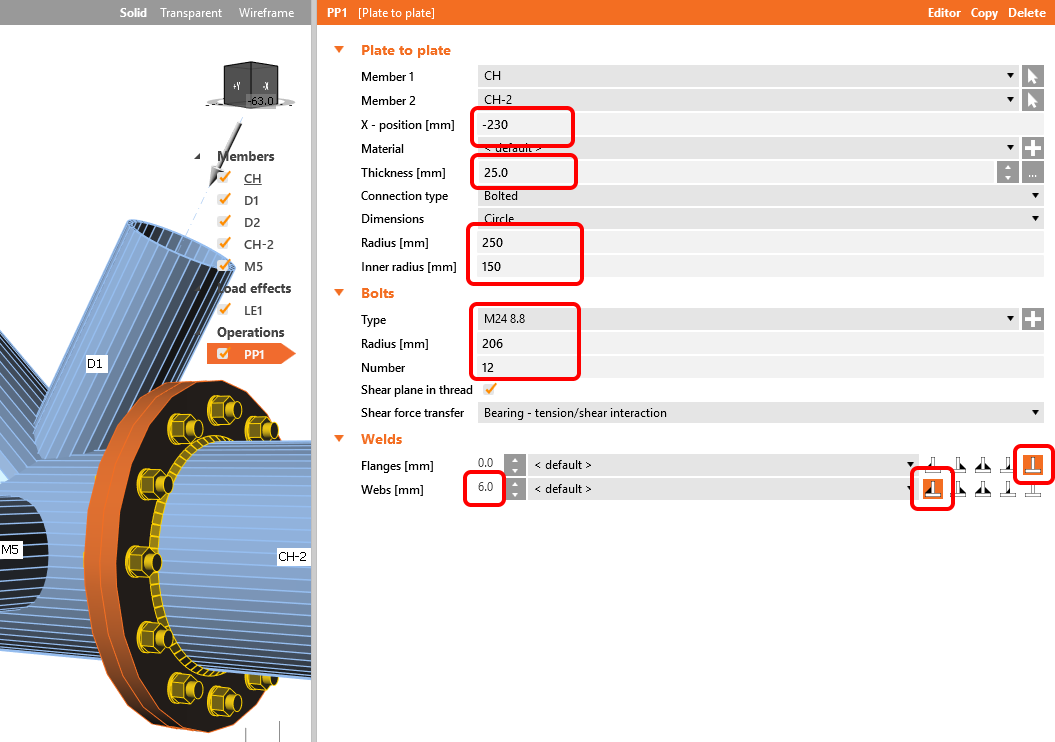The image size is (1055, 742).
Task: Click the Member 1 picker arrow icon
Action: pos(1032,76)
